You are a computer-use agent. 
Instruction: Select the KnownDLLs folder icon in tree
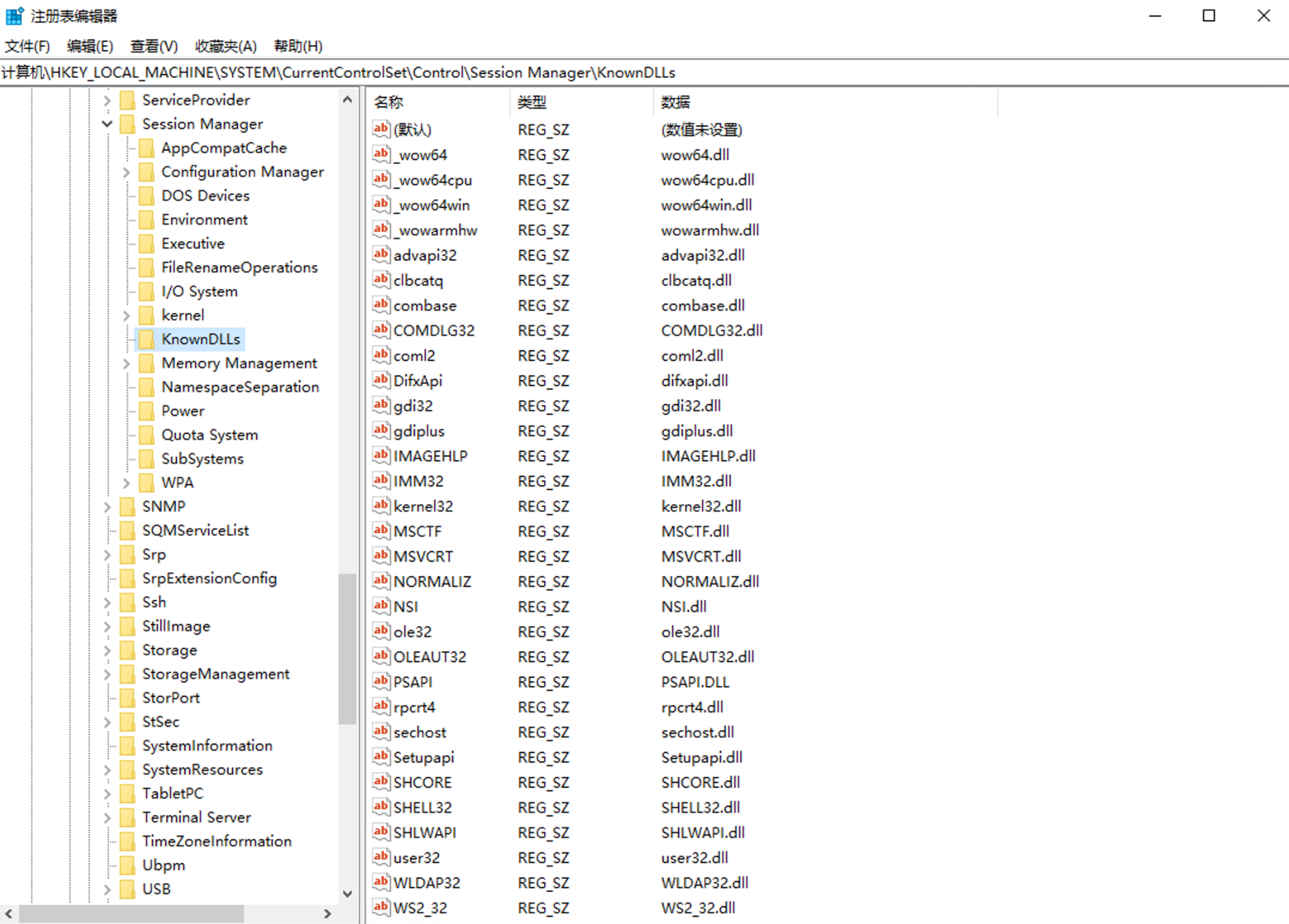(x=146, y=339)
